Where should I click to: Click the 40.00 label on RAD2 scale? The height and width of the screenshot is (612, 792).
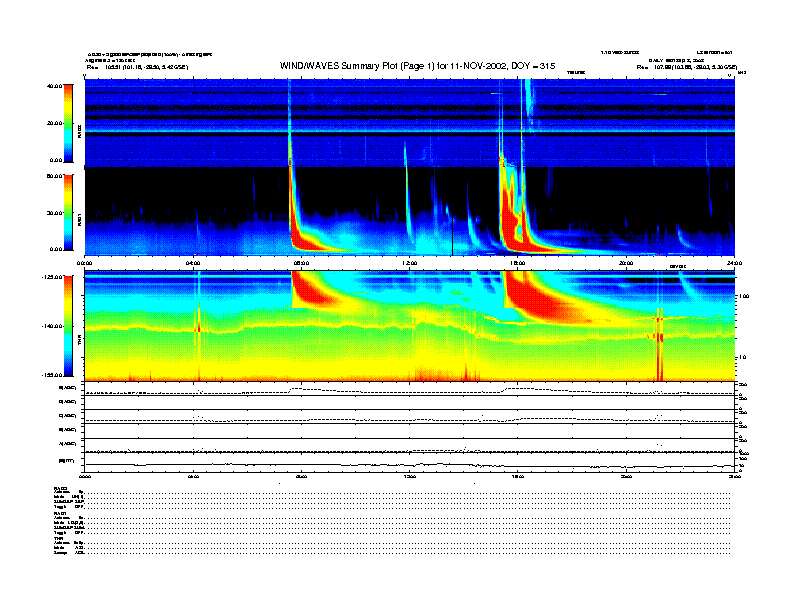[55, 86]
